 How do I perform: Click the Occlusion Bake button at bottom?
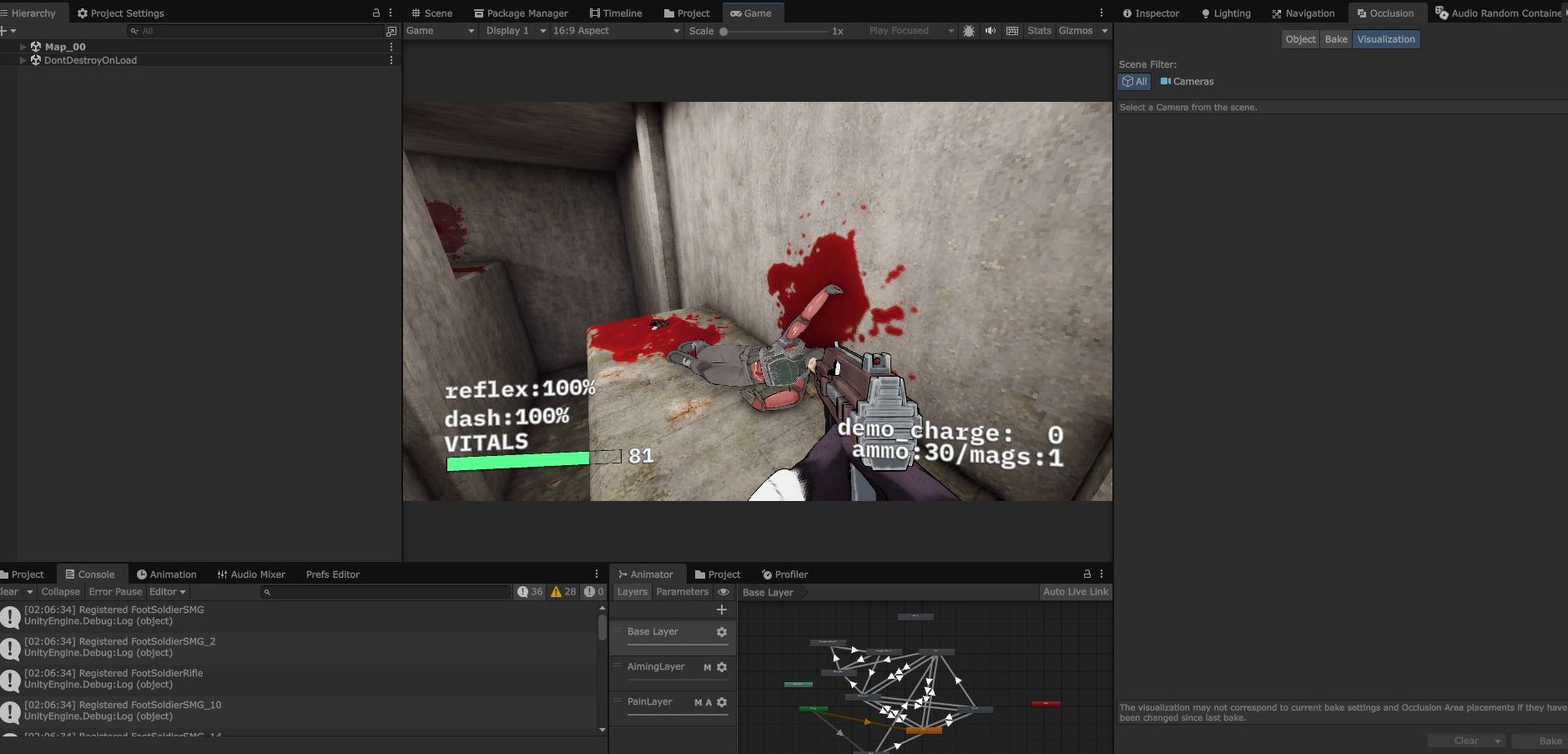(1540, 741)
